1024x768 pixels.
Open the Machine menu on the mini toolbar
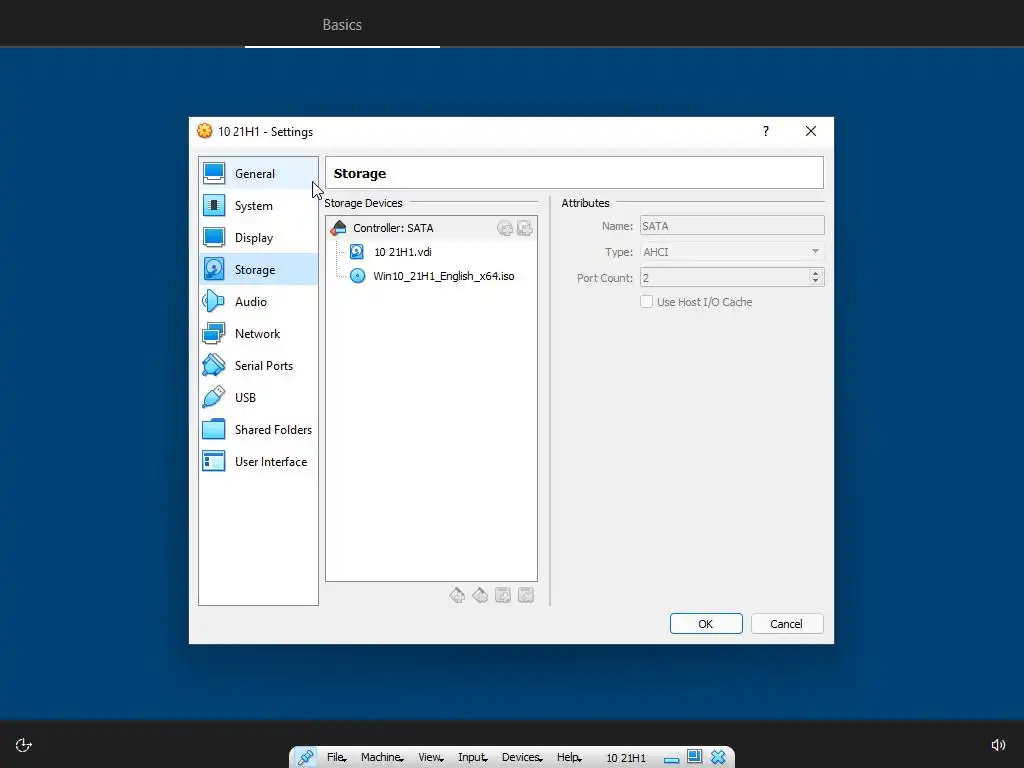[x=382, y=758]
